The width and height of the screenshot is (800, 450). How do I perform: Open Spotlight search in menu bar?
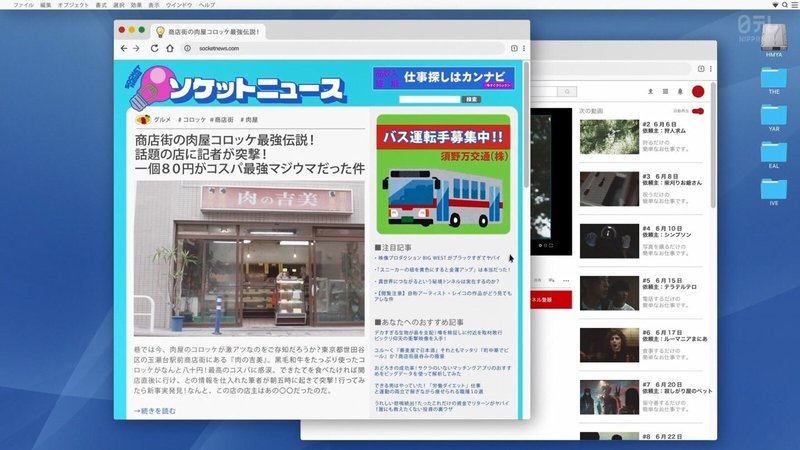785,5
